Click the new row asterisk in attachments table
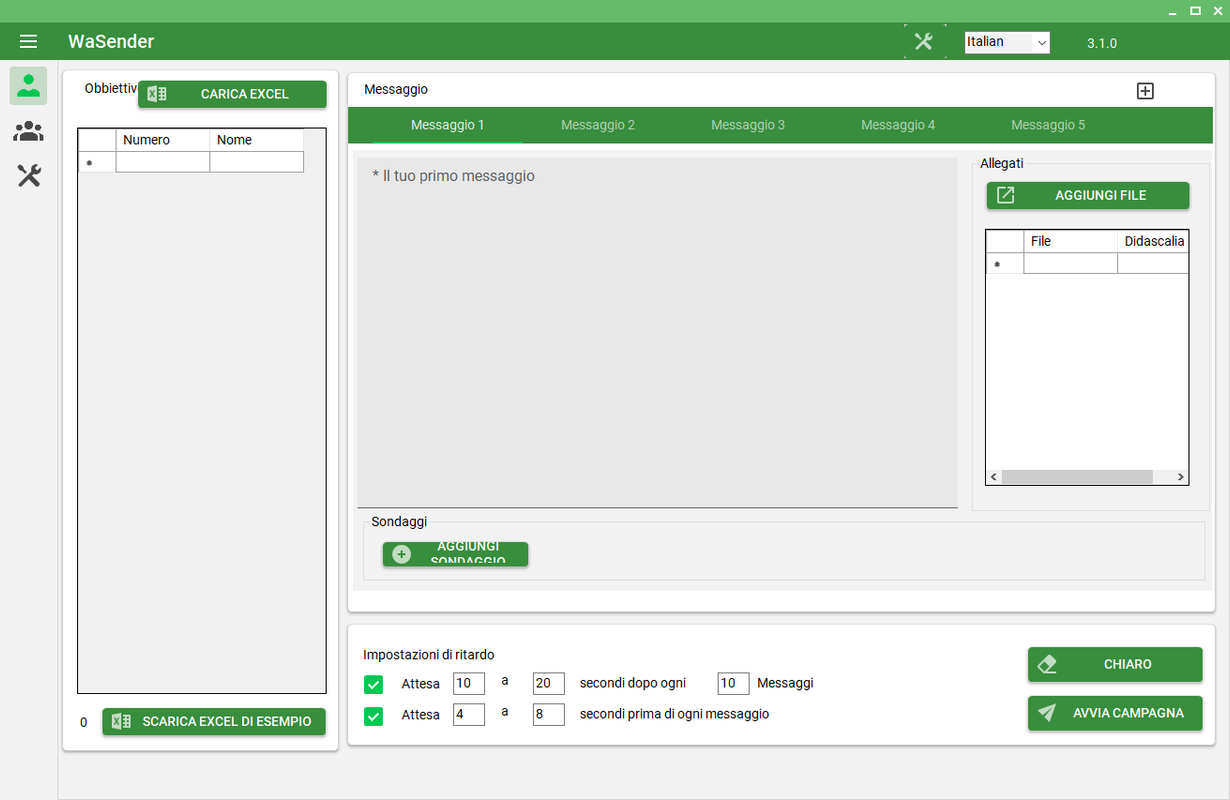The height and width of the screenshot is (800, 1230). coord(997,264)
